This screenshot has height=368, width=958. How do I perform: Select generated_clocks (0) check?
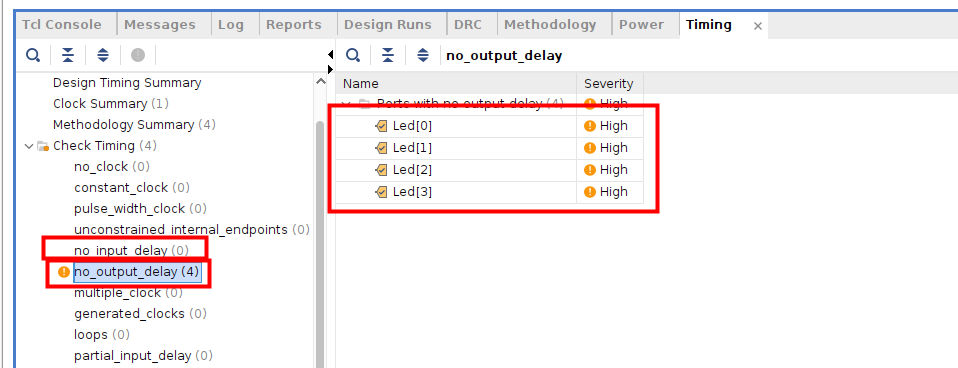pyautogui.click(x=141, y=314)
